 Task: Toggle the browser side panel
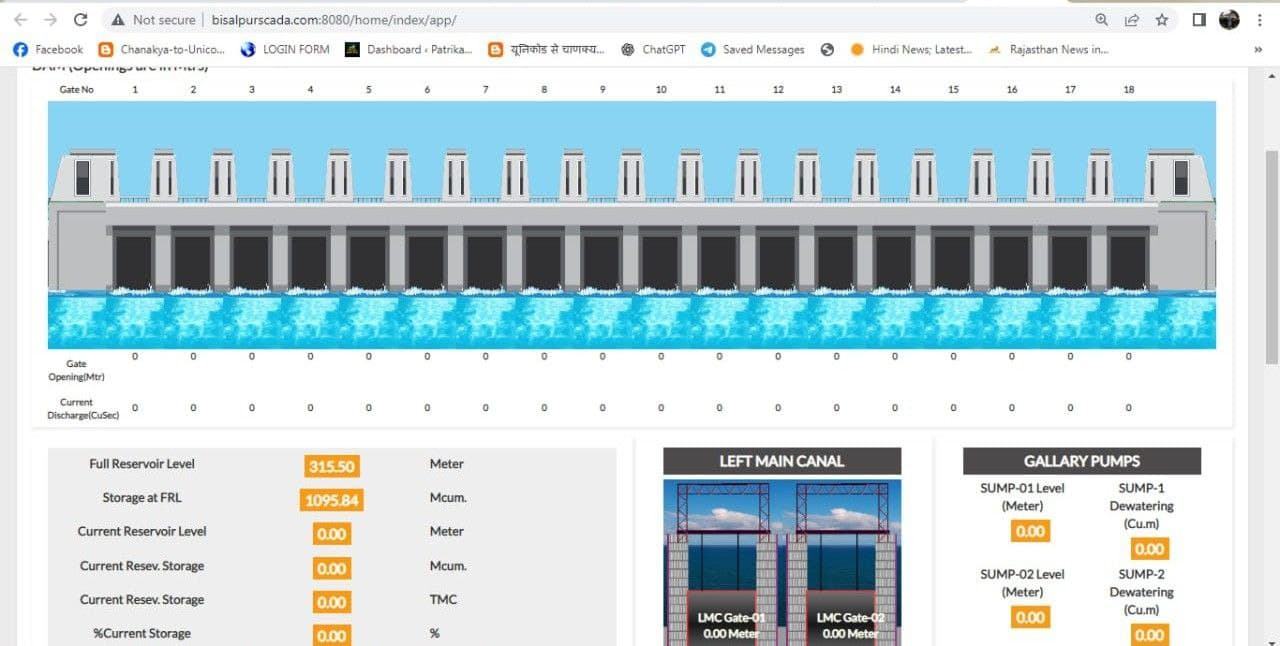(x=1199, y=20)
